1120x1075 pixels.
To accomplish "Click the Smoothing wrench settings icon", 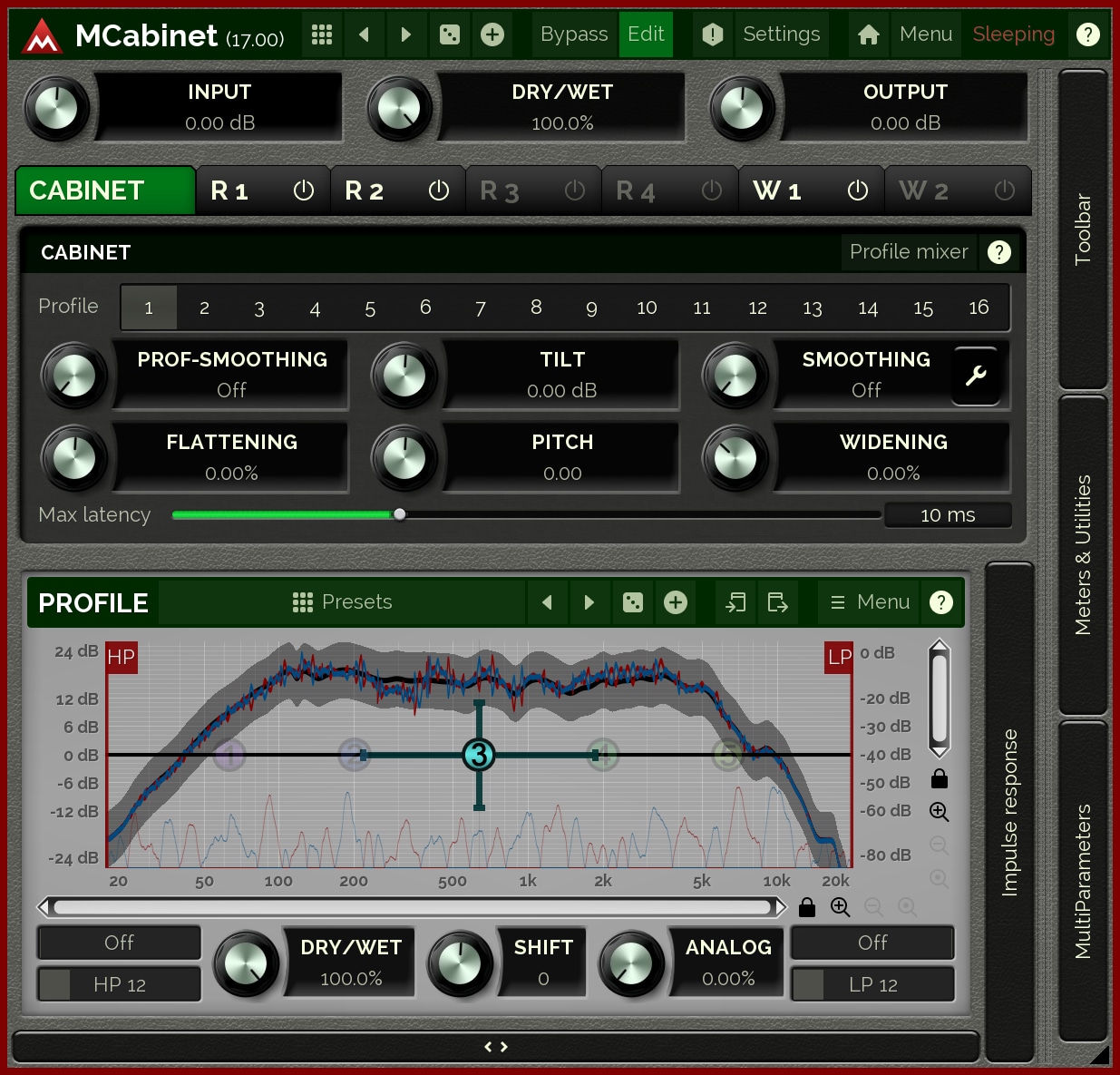I will coord(976,375).
